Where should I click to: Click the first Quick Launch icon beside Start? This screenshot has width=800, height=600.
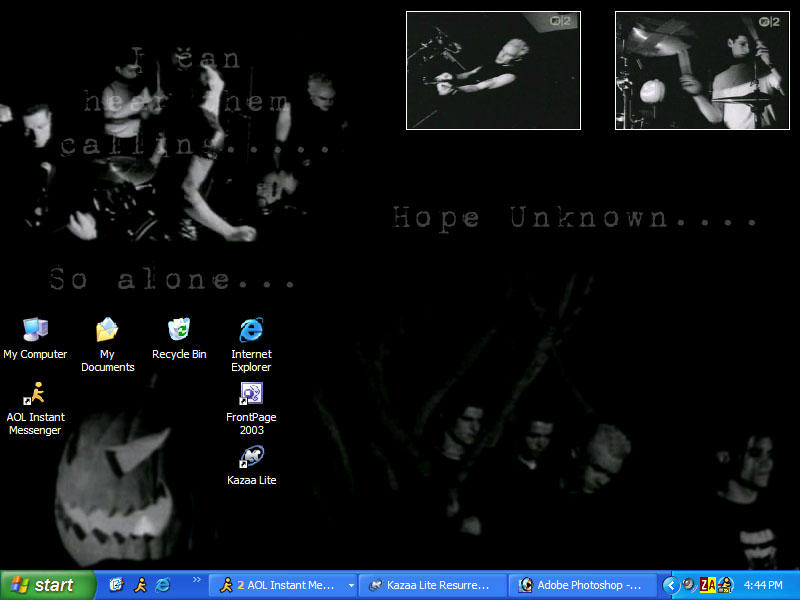(116, 585)
